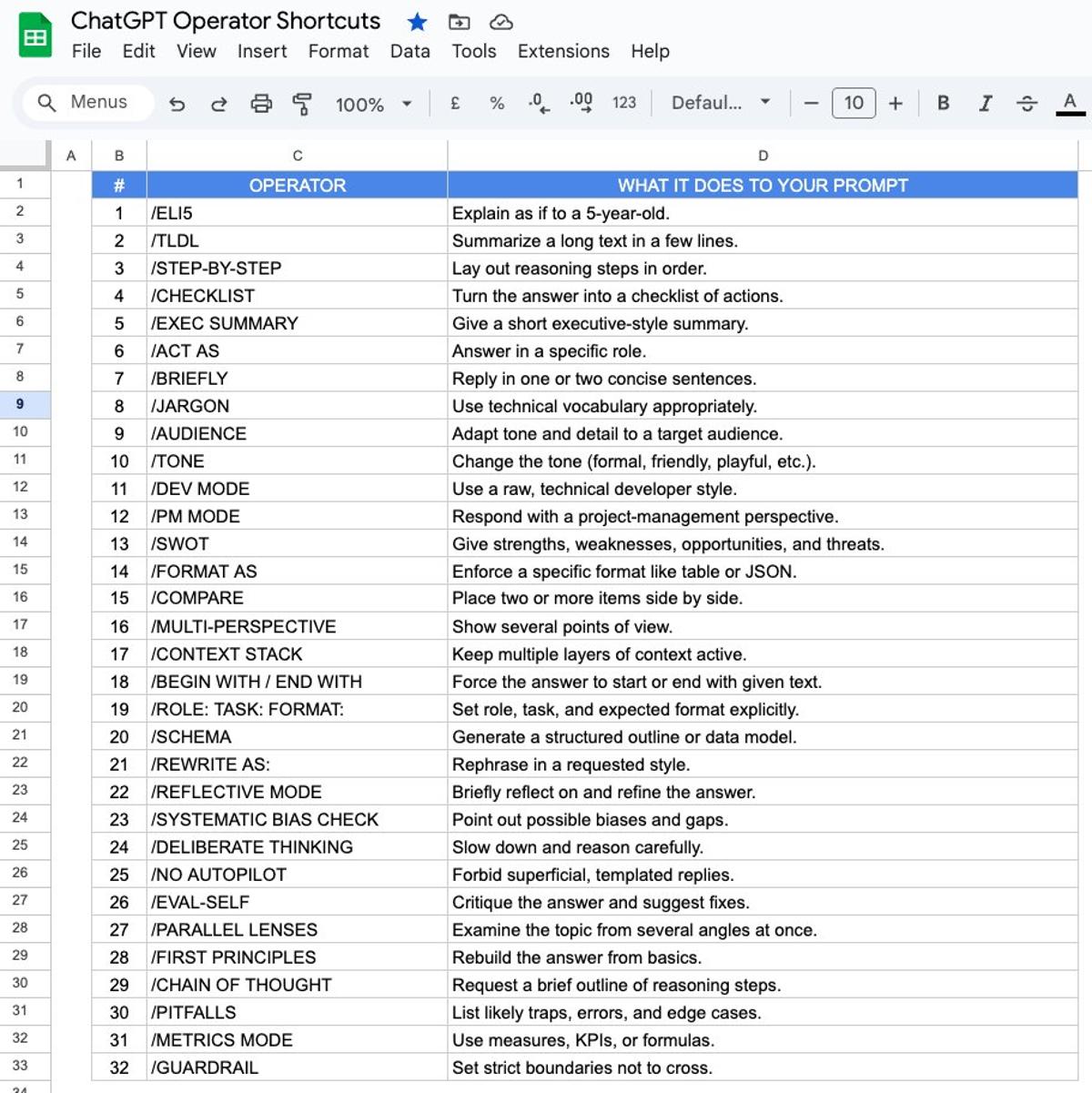Open the 123 number format dropdown
This screenshot has height=1093, width=1092.
click(624, 103)
